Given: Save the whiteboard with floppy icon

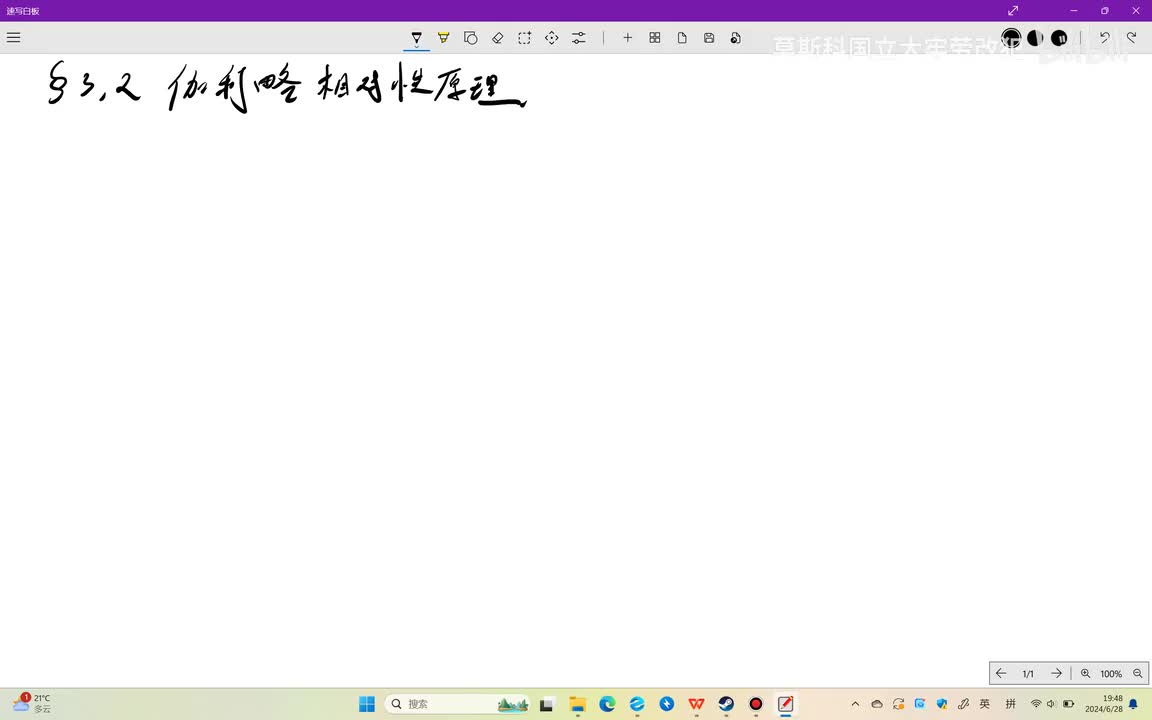Looking at the screenshot, I should point(709,37).
